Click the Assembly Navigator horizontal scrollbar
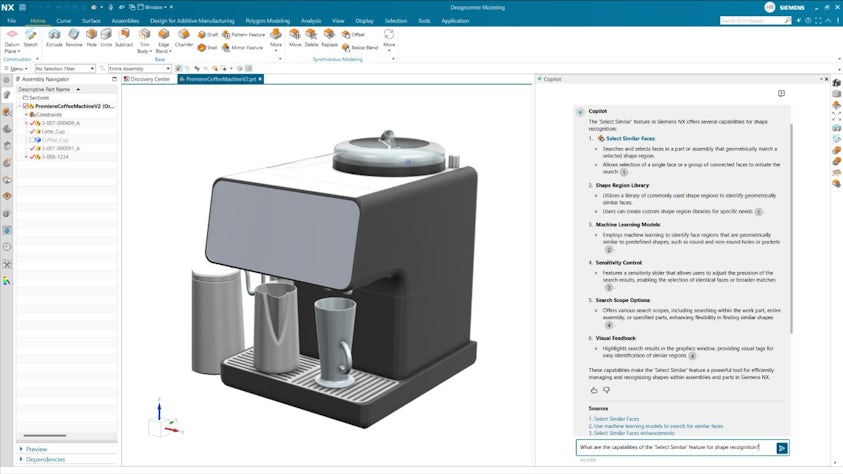 45,435
